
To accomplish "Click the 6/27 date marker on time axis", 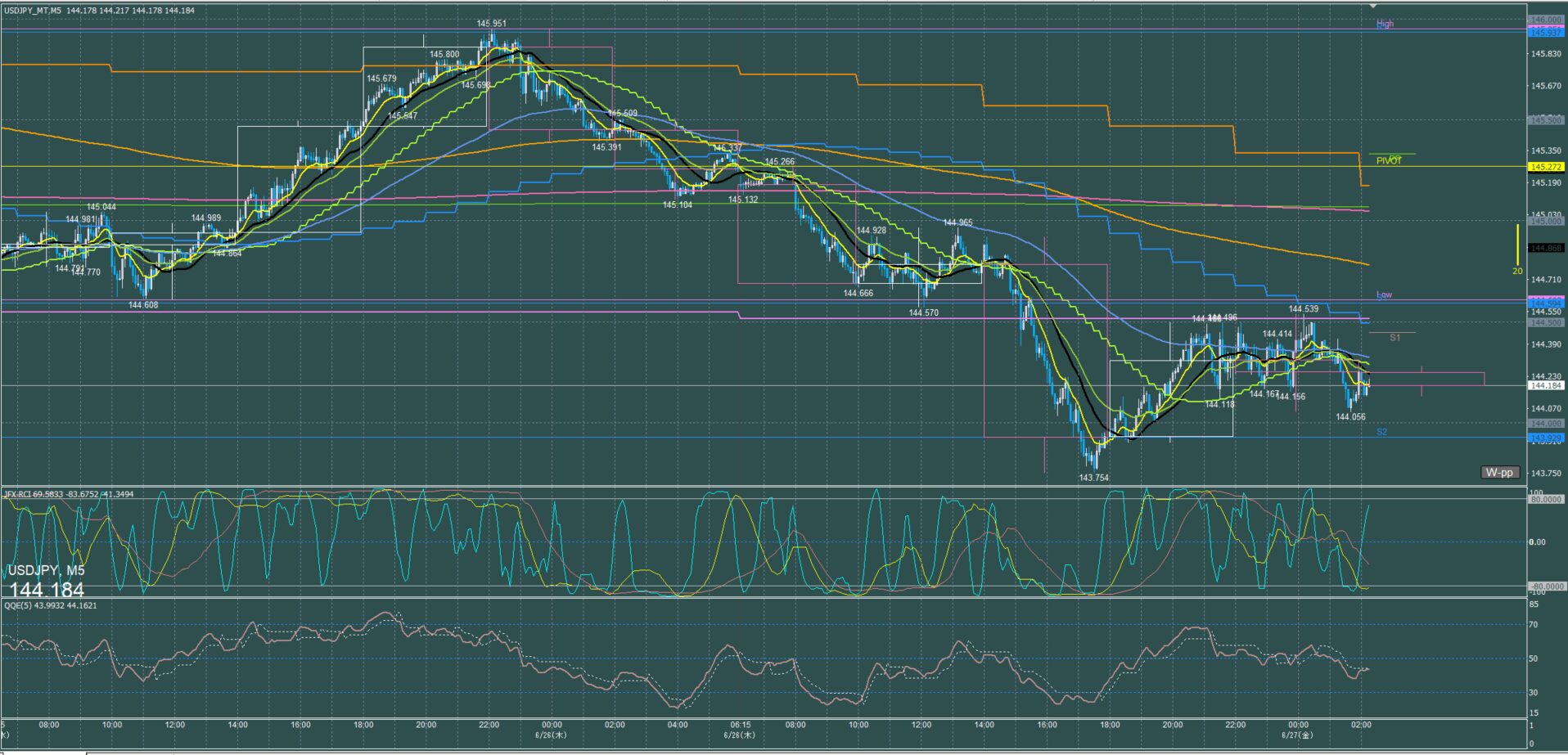I will pyautogui.click(x=1297, y=735).
